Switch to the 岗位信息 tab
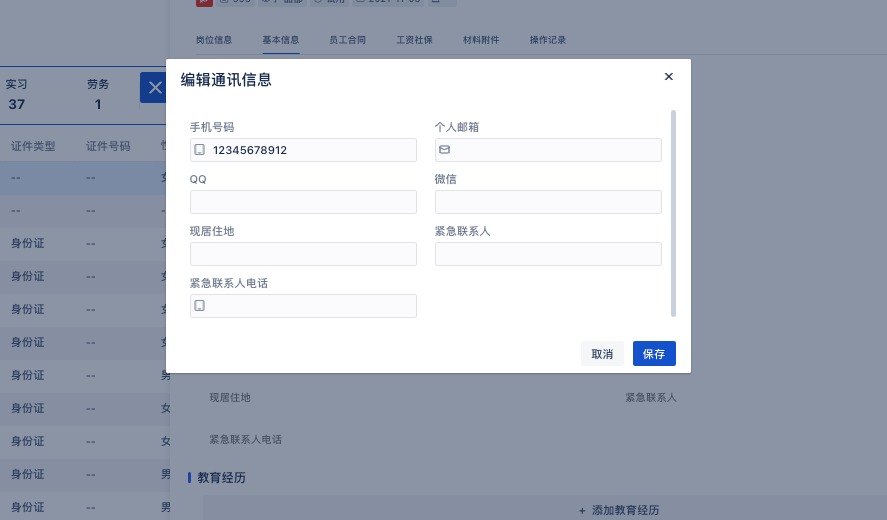887x520 pixels. pyautogui.click(x=214, y=40)
